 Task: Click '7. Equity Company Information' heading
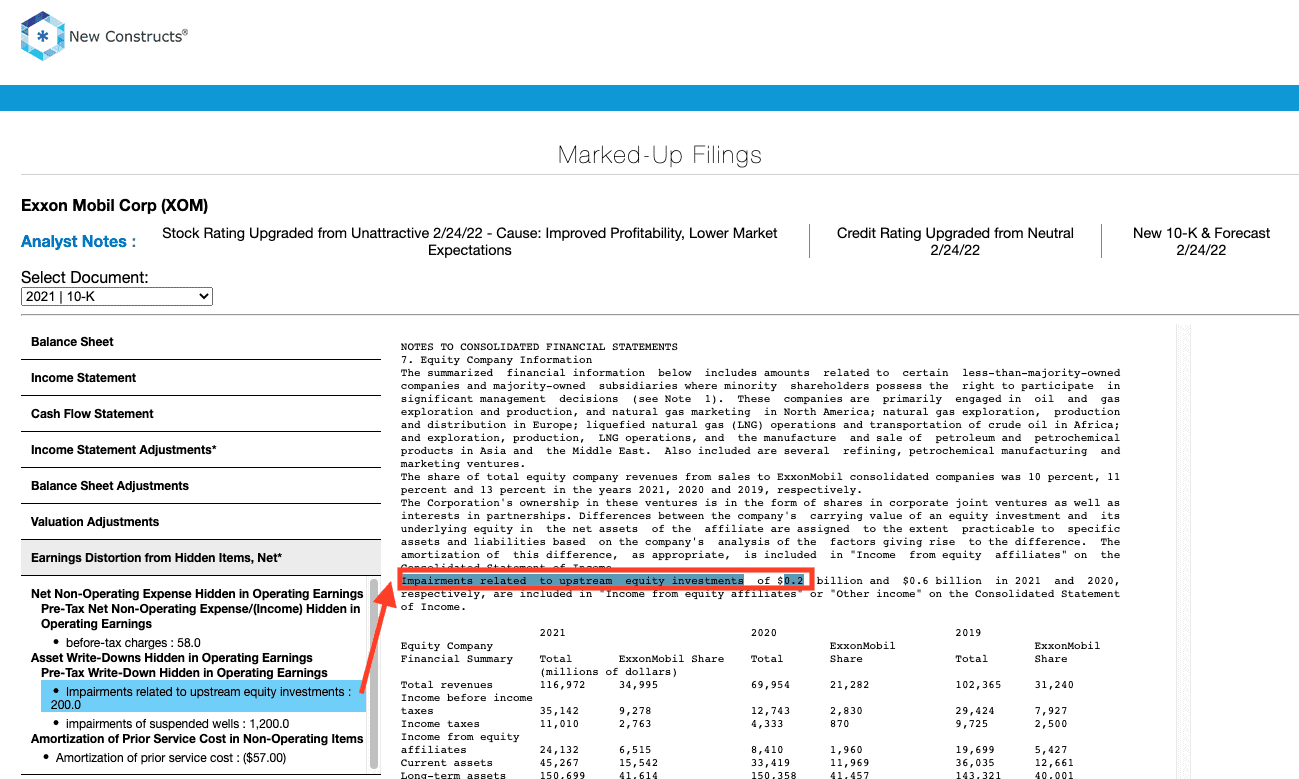tap(496, 360)
